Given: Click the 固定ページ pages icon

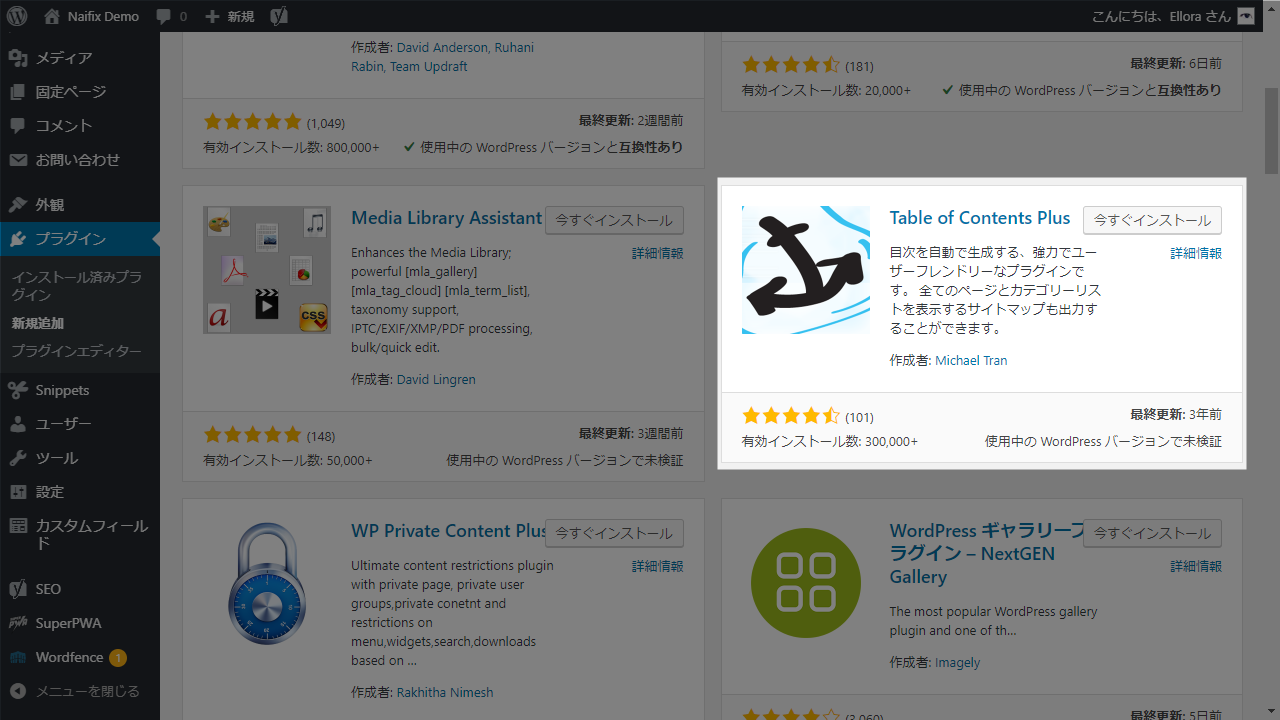Looking at the screenshot, I should (18, 92).
